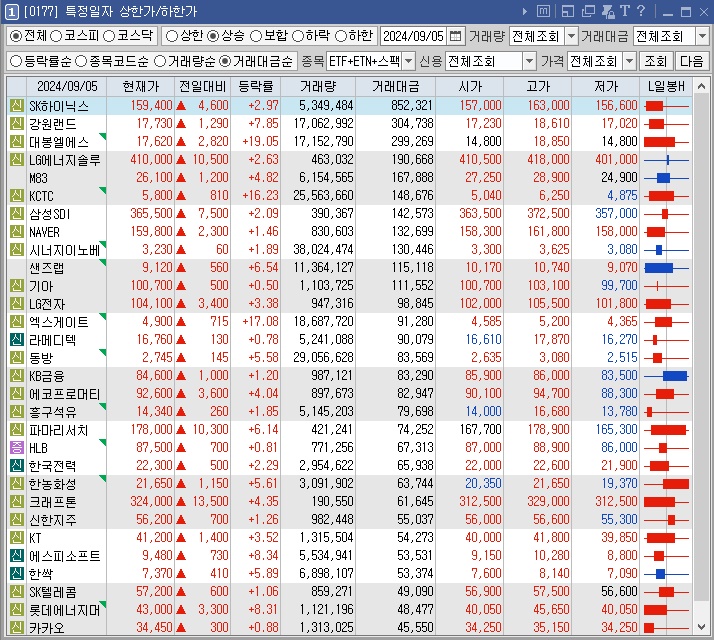Click the 고가 column header
Screen dimensions: 714x640
pyautogui.click(x=537, y=87)
